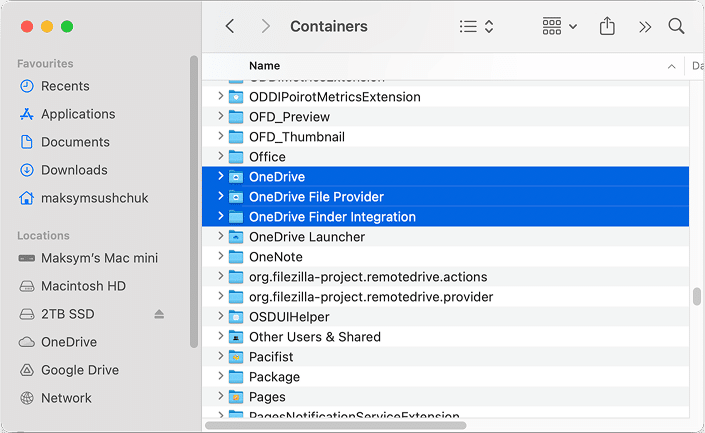
Task: Select the Pacifist folder
Action: tap(445, 357)
